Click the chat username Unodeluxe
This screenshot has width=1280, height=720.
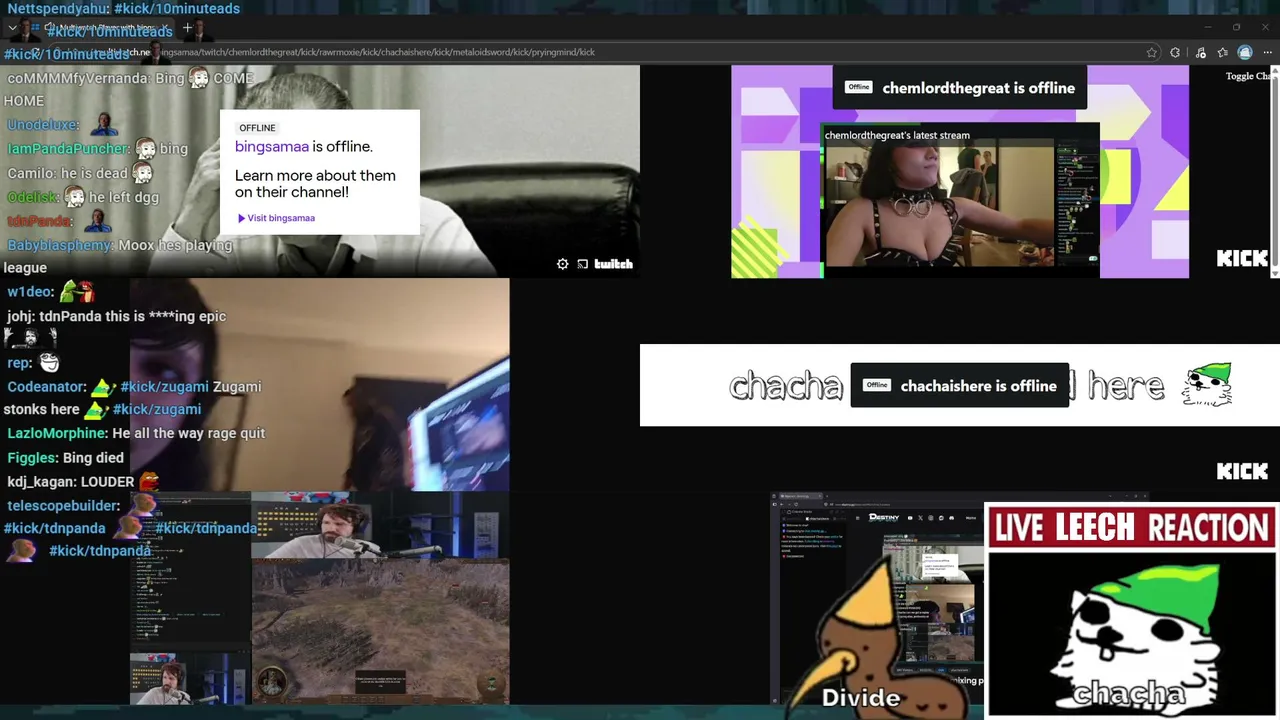[x=41, y=125]
